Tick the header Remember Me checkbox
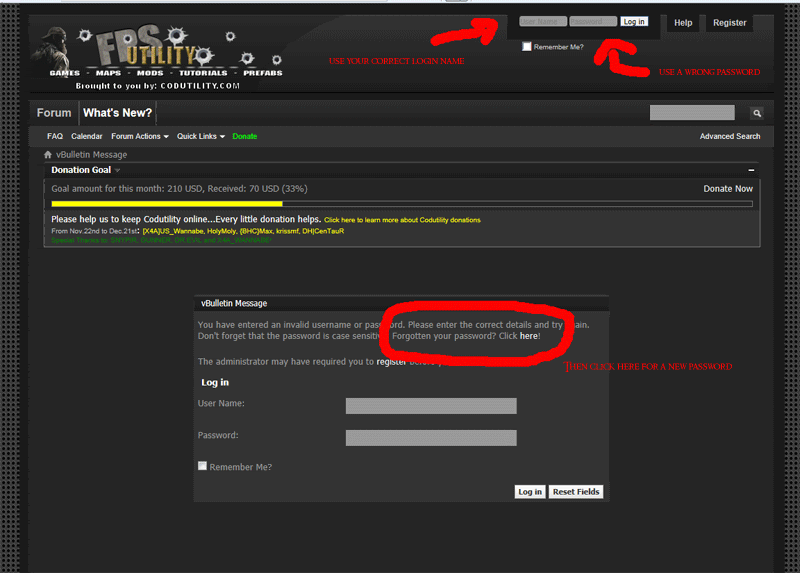Screen dimensions: 800x573 tap(527, 47)
